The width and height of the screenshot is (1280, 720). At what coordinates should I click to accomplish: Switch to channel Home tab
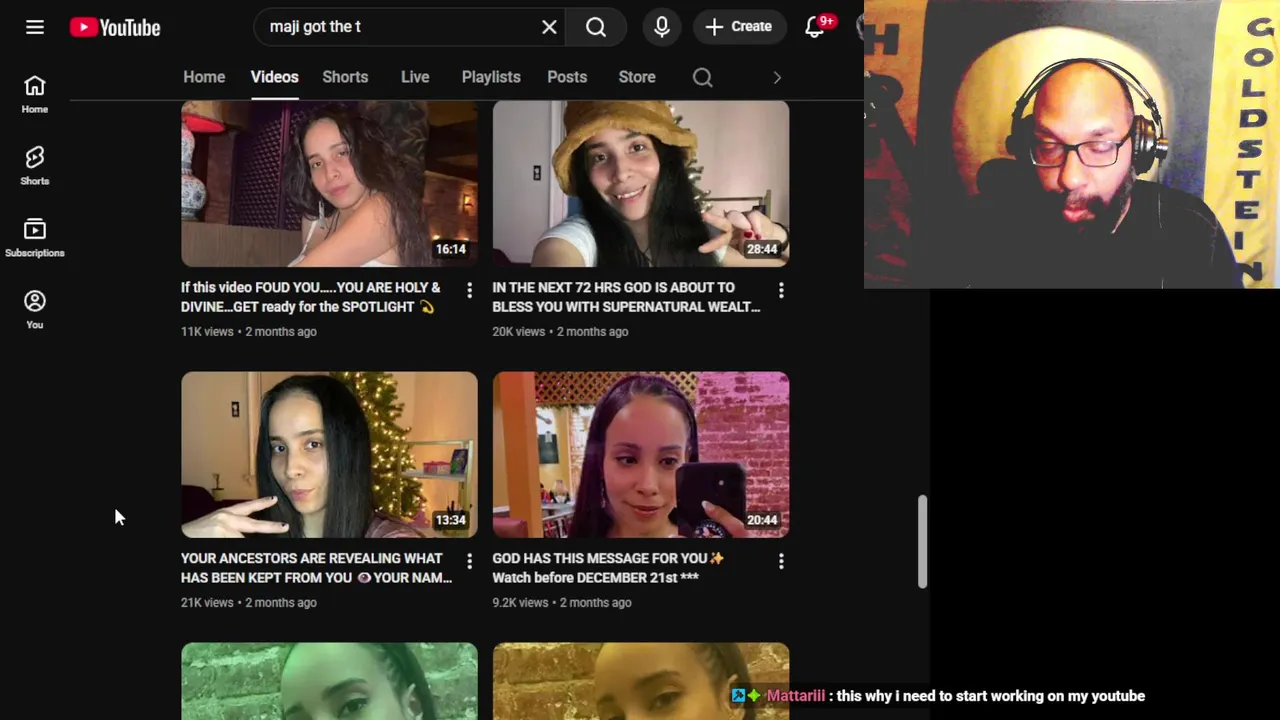pyautogui.click(x=204, y=77)
